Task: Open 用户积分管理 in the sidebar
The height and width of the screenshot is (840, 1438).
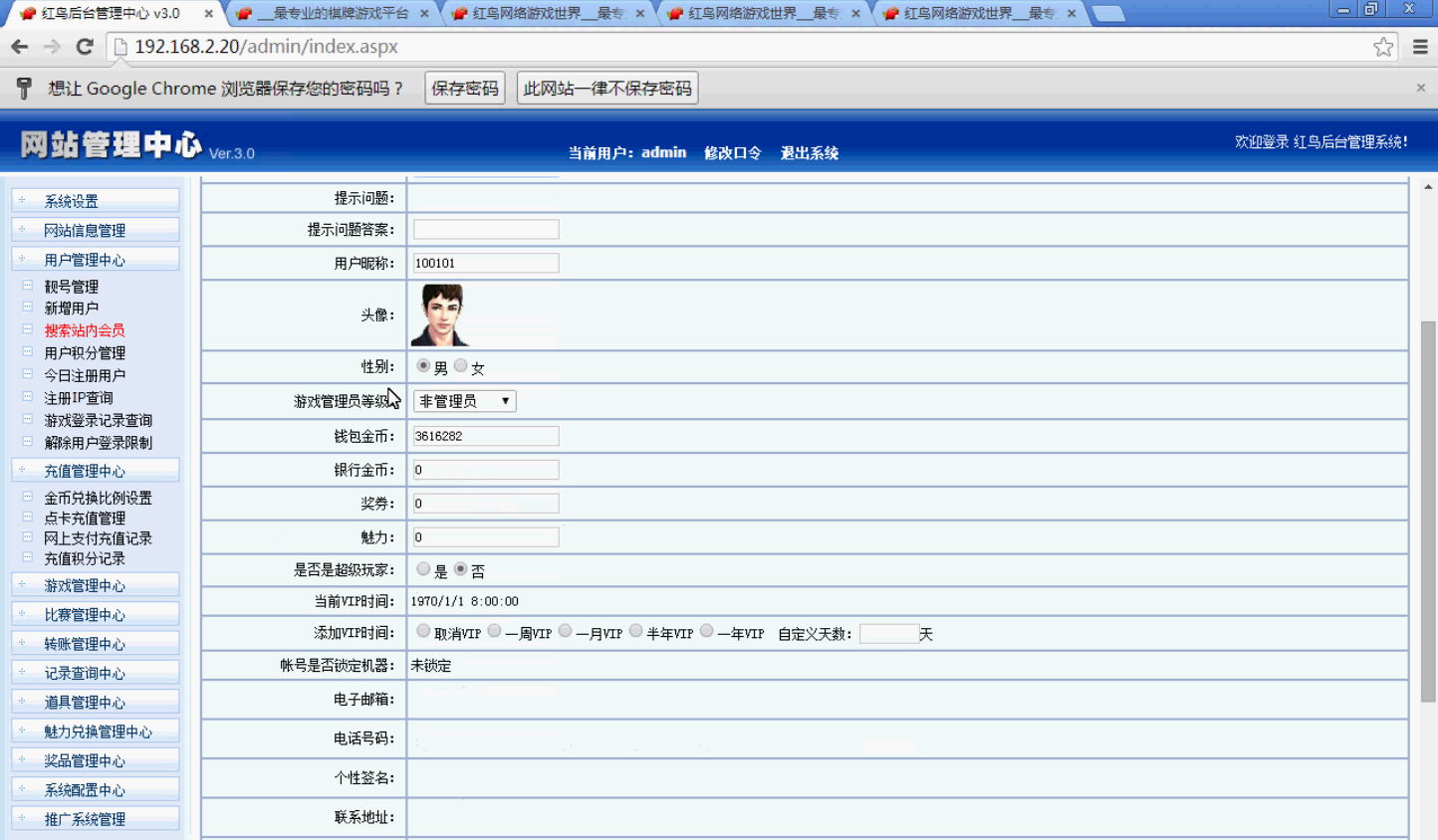Action: (85, 353)
